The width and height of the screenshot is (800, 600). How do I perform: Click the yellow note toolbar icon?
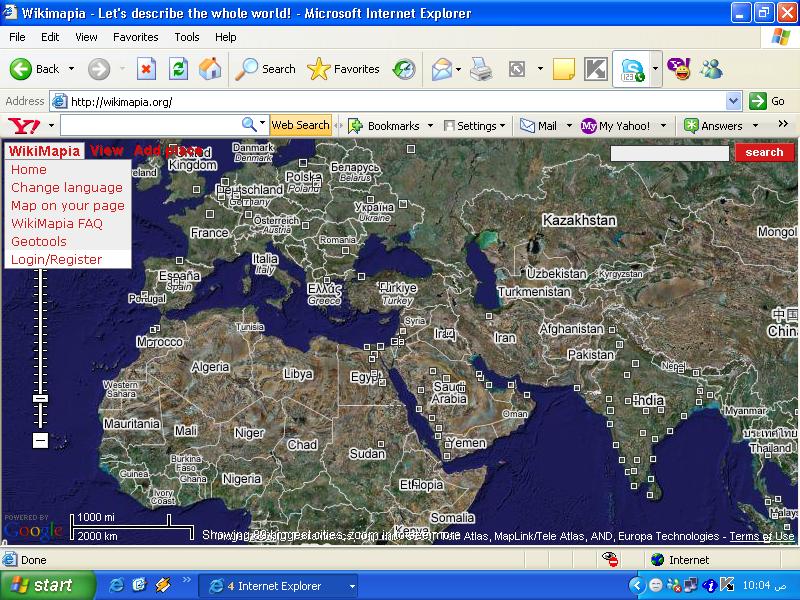[x=564, y=69]
